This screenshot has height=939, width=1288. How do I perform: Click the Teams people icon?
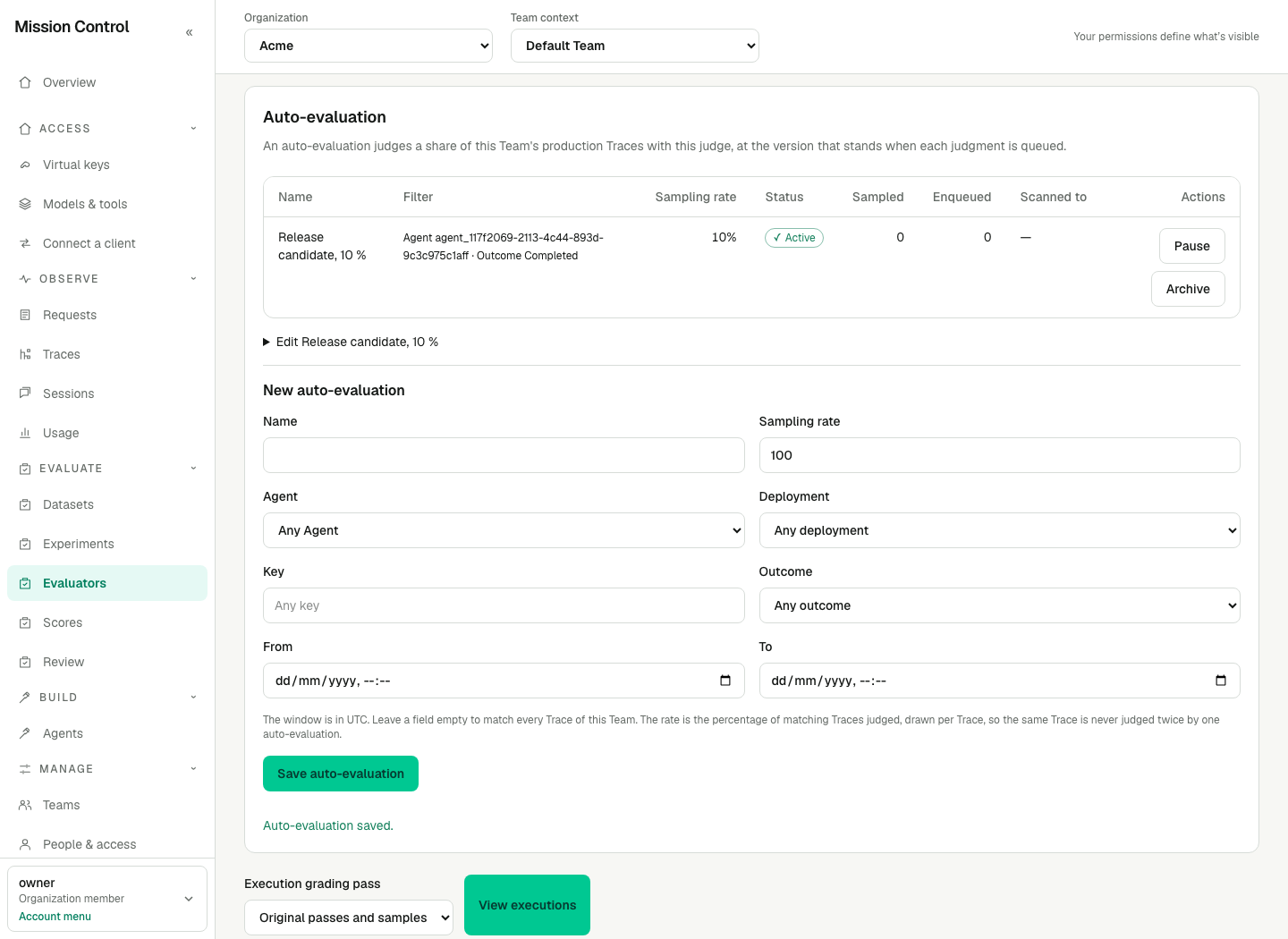[25, 805]
